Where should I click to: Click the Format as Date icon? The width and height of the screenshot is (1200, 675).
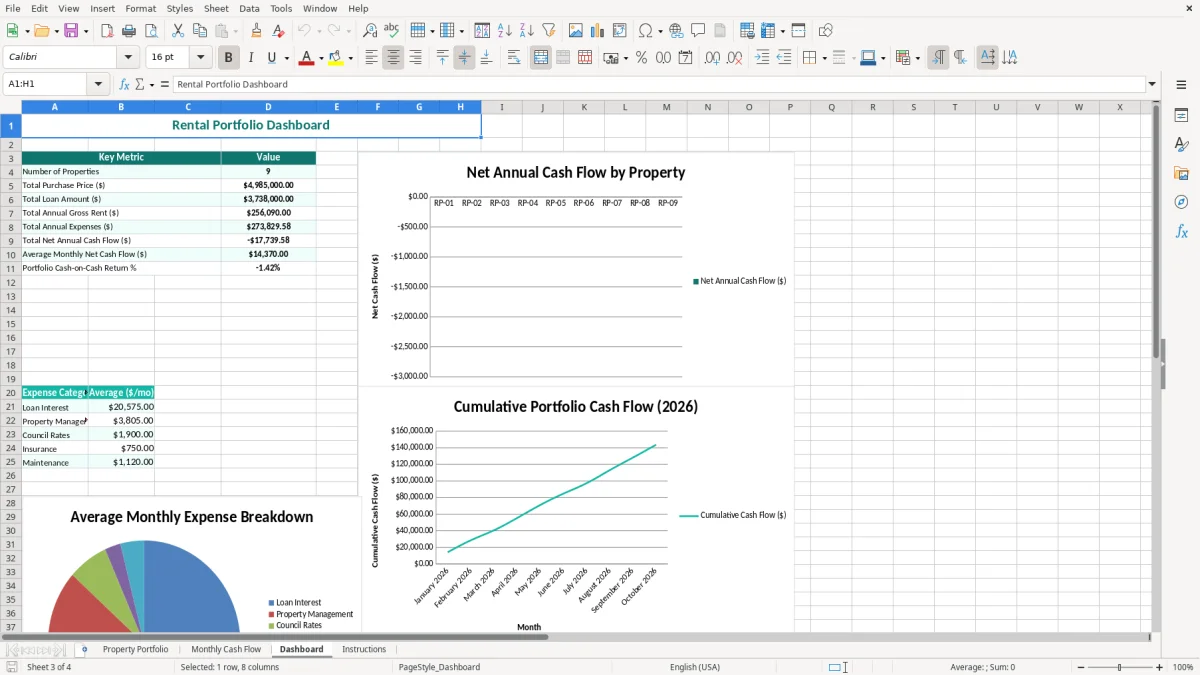[685, 58]
